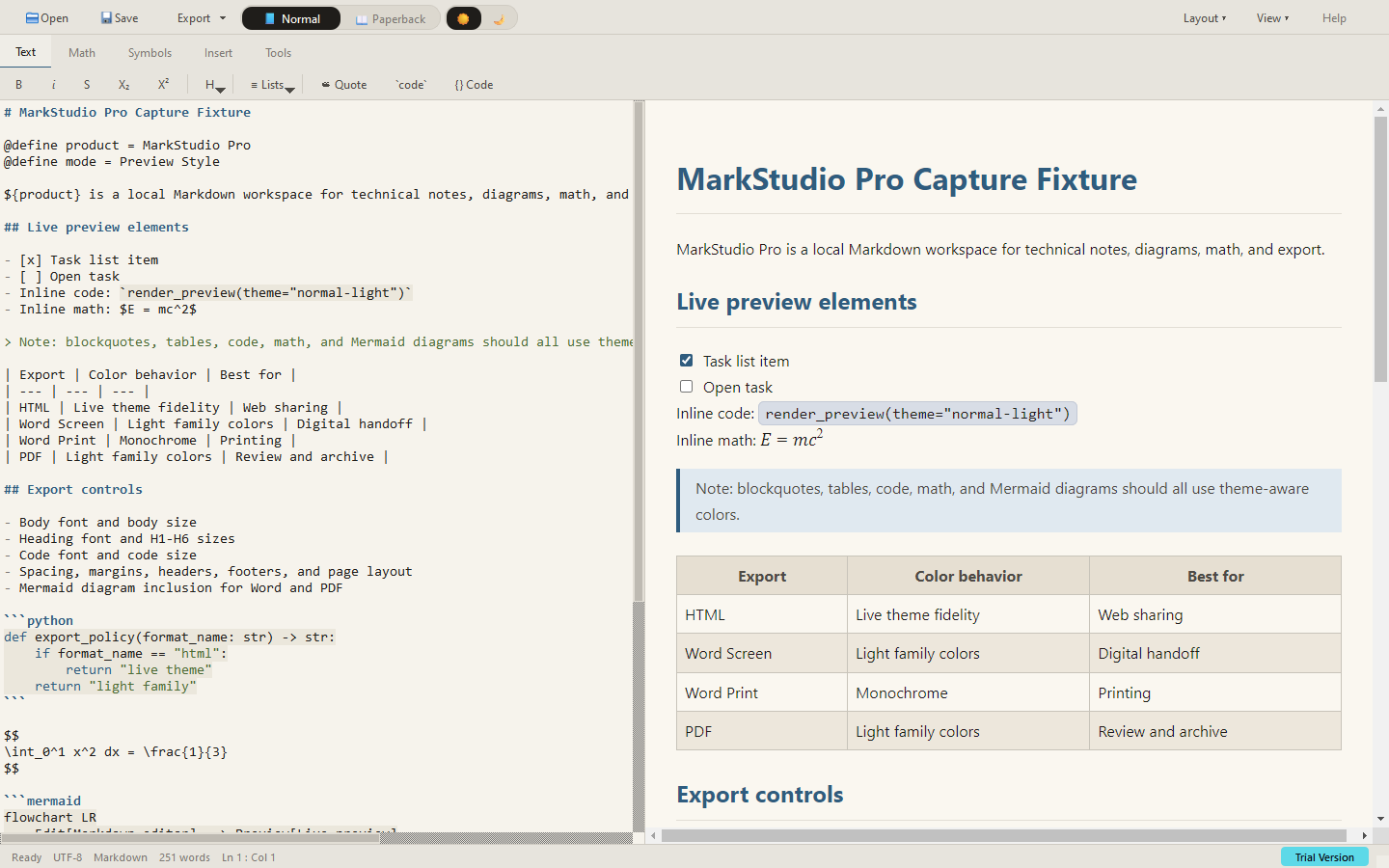Viewport: 1389px width, 868px height.
Task: Insert a blockquote with Quote
Action: coord(344,85)
